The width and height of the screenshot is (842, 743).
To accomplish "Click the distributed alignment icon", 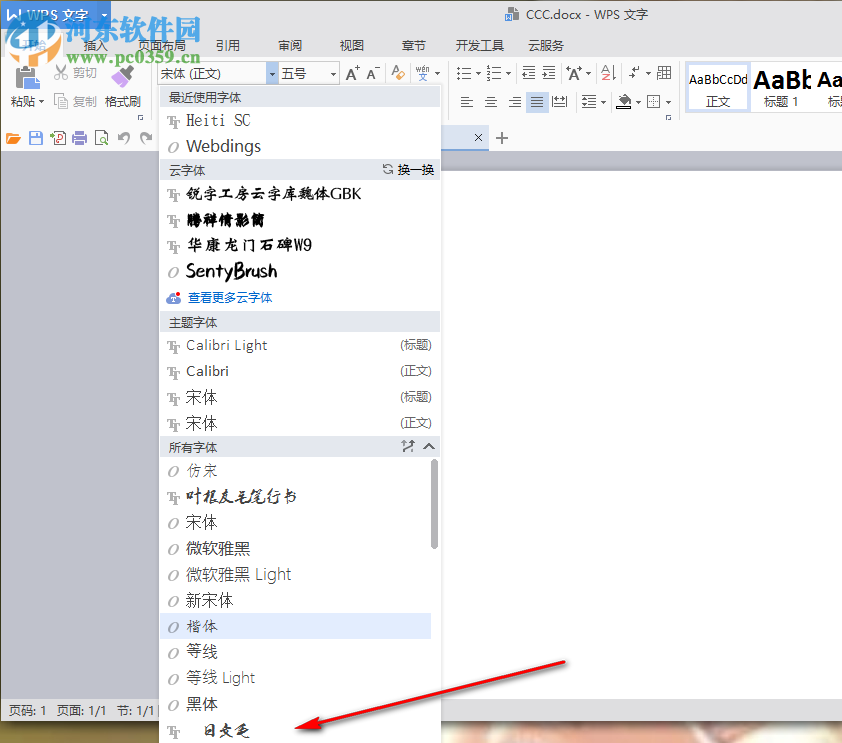I will pyautogui.click(x=560, y=101).
